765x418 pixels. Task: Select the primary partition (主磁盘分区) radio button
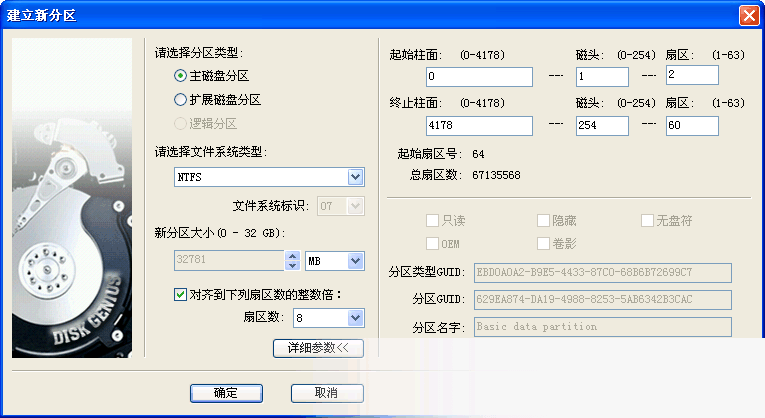[180, 76]
